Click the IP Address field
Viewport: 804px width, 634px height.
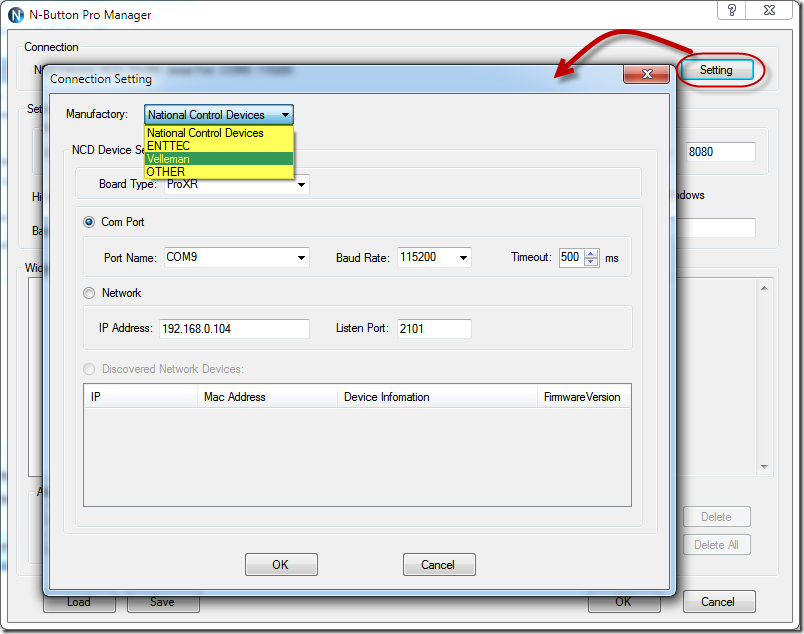pyautogui.click(x=234, y=329)
